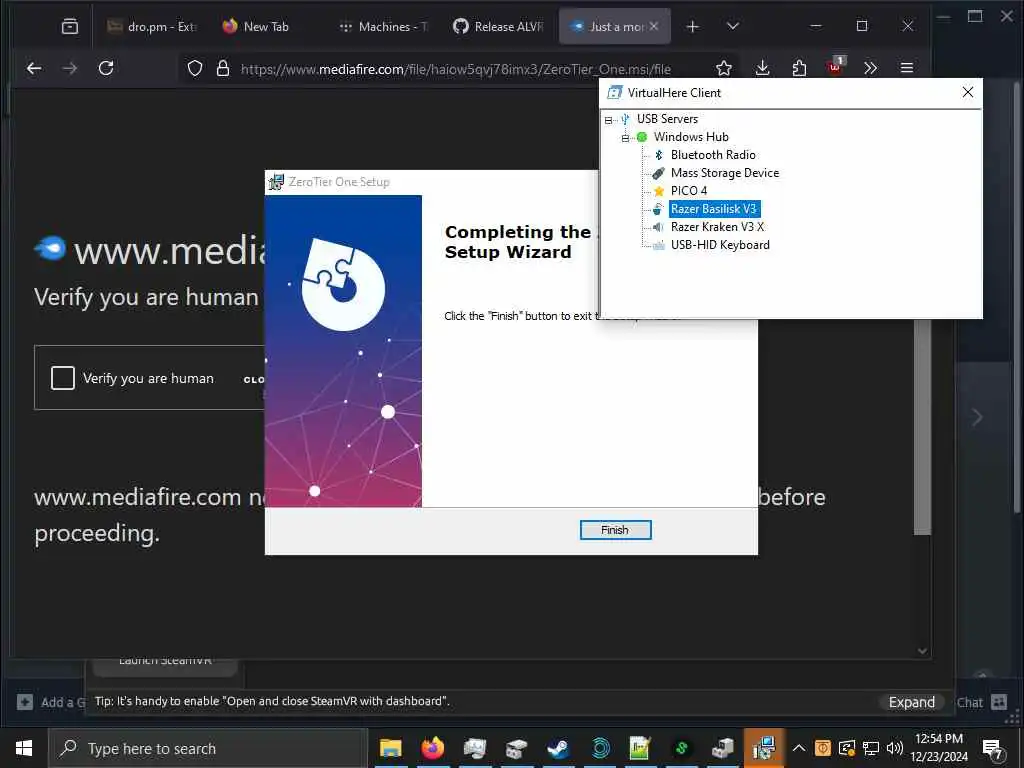1024x768 pixels.
Task: Close the VirtualHere Client window
Action: [x=968, y=92]
